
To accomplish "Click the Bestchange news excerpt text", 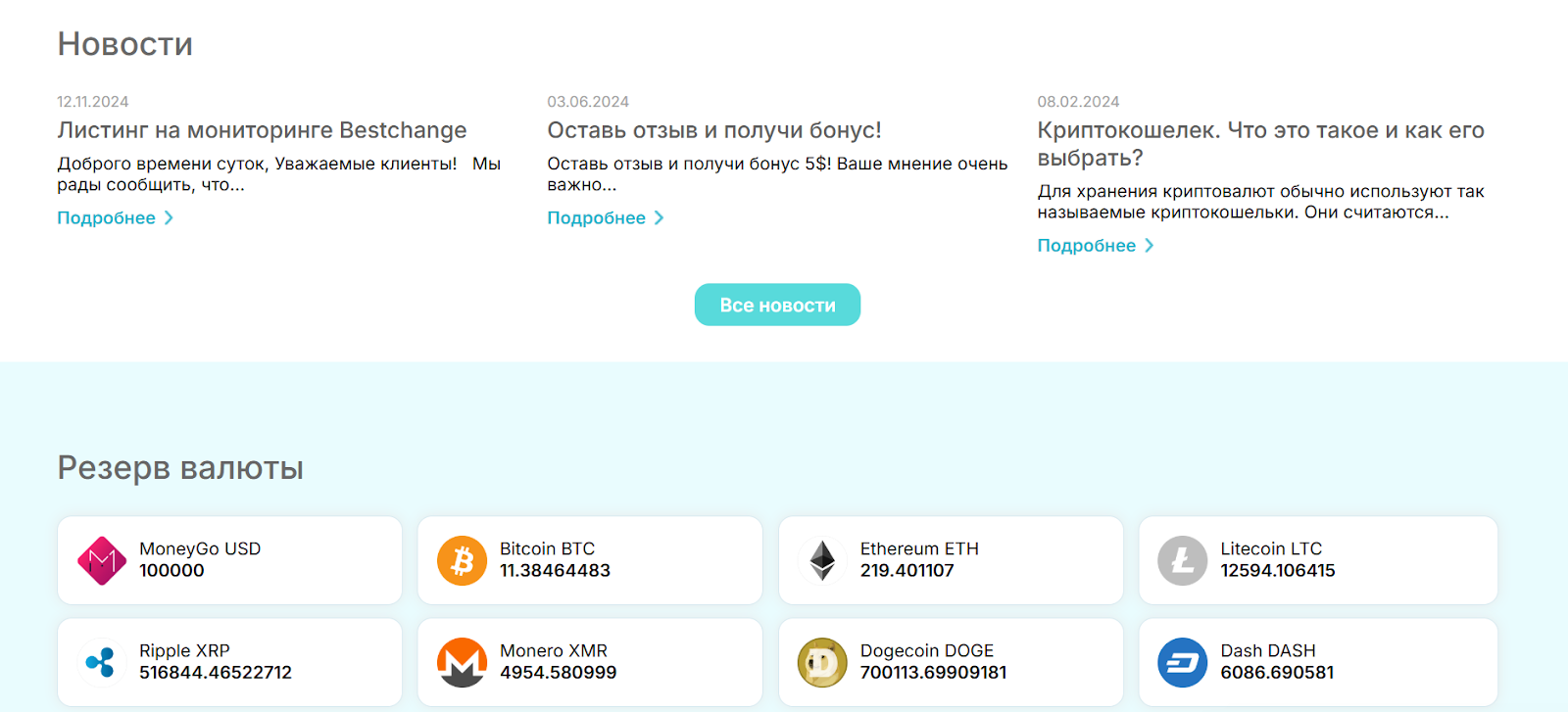I will click(x=279, y=174).
